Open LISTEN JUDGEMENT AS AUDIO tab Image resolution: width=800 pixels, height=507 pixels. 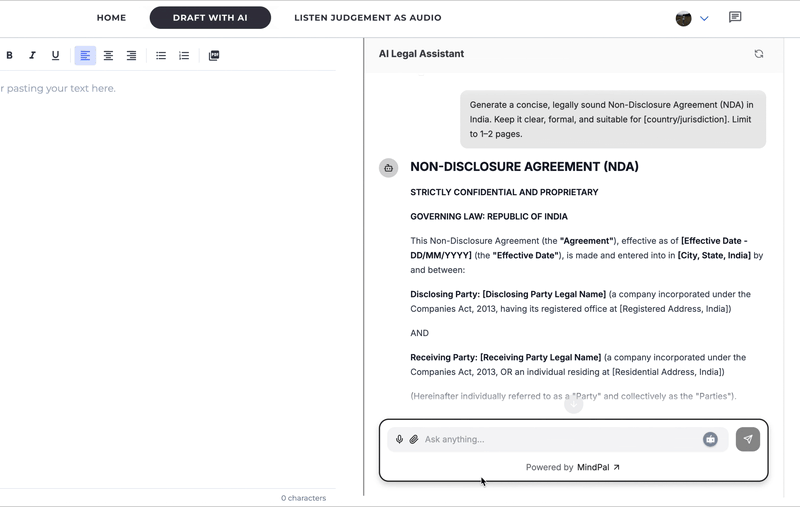click(368, 17)
